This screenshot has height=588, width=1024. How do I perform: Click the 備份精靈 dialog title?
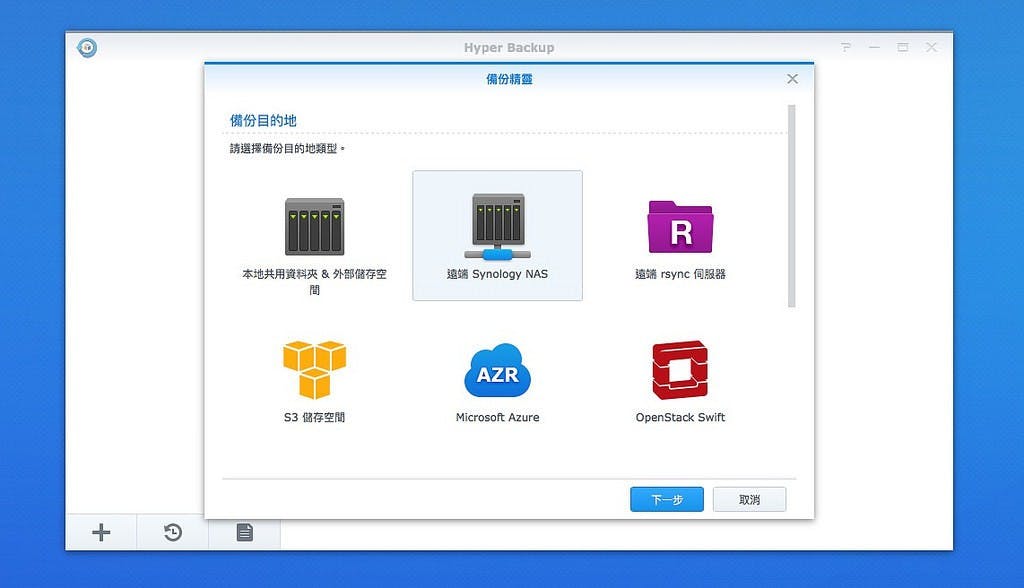509,79
